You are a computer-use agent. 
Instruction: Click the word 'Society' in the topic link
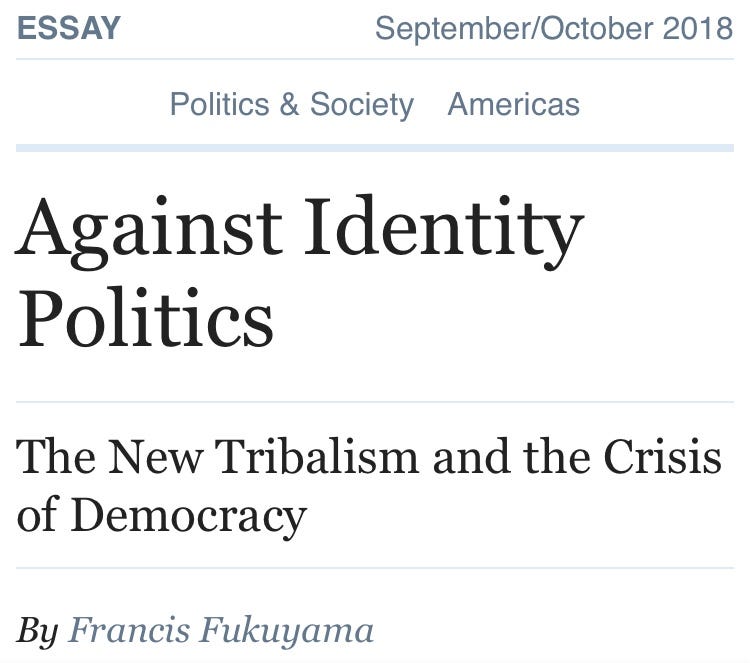click(x=361, y=105)
